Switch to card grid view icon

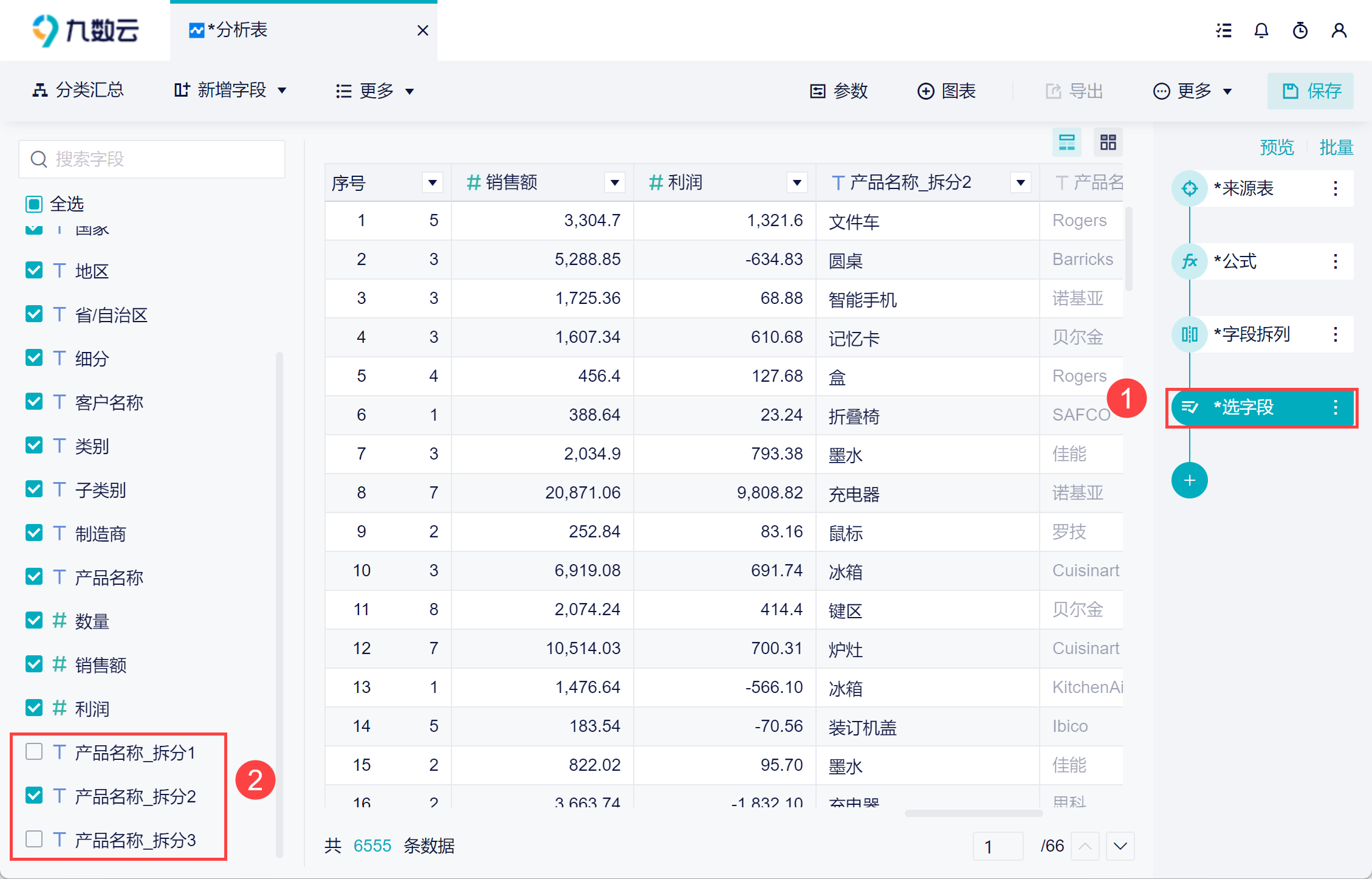coord(1108,142)
